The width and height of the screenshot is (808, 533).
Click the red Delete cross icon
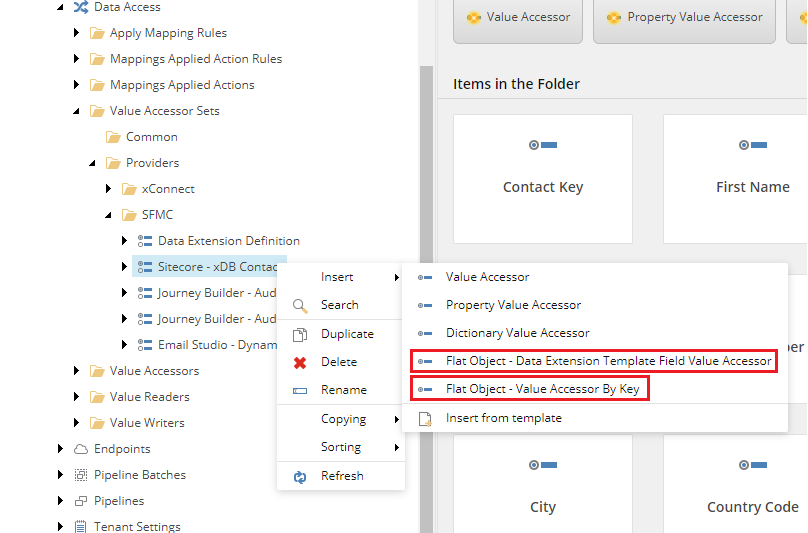point(300,363)
